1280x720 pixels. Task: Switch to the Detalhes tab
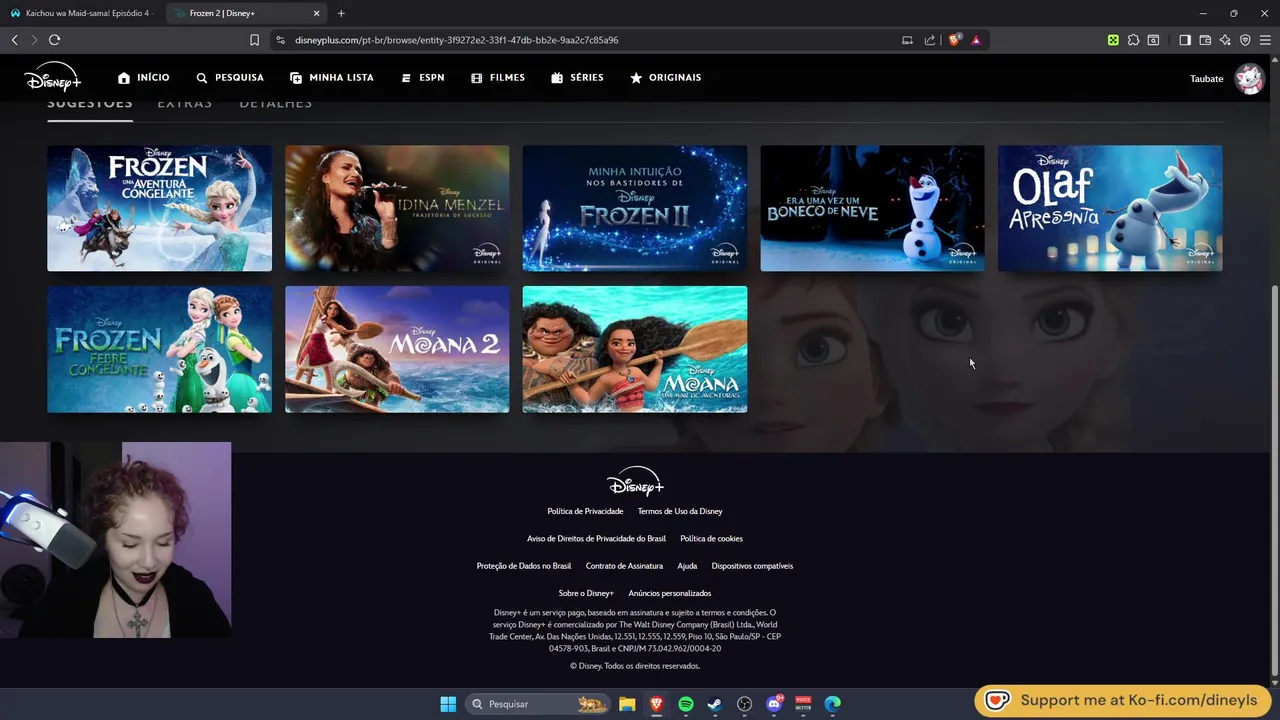[275, 103]
